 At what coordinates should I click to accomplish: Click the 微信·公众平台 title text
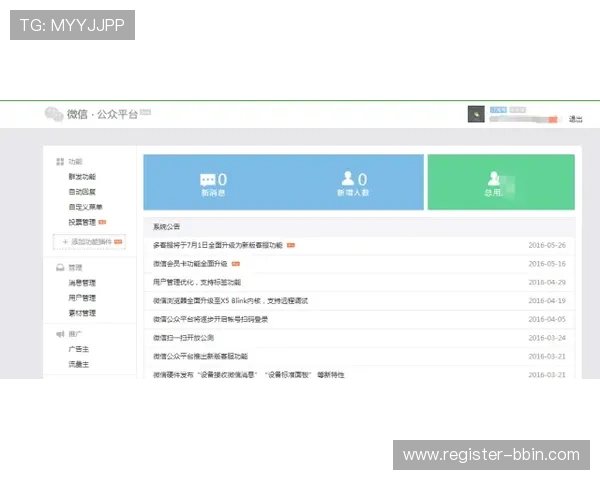102,114
